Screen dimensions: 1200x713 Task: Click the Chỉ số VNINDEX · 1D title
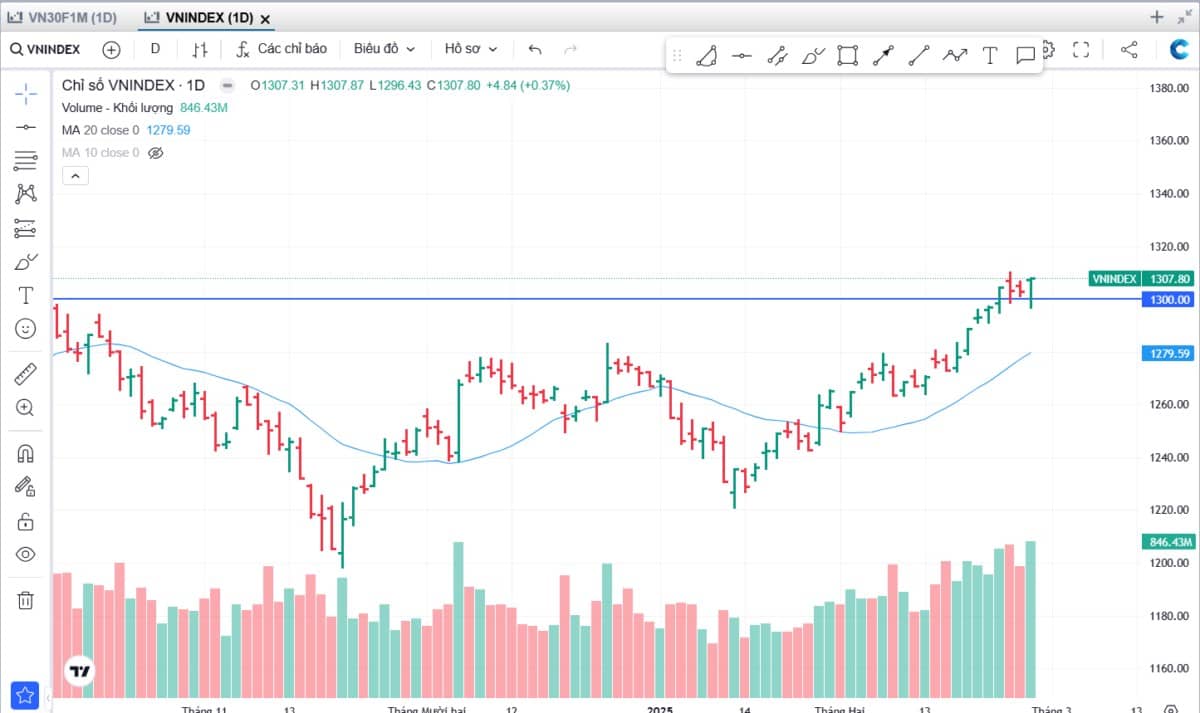(x=133, y=86)
